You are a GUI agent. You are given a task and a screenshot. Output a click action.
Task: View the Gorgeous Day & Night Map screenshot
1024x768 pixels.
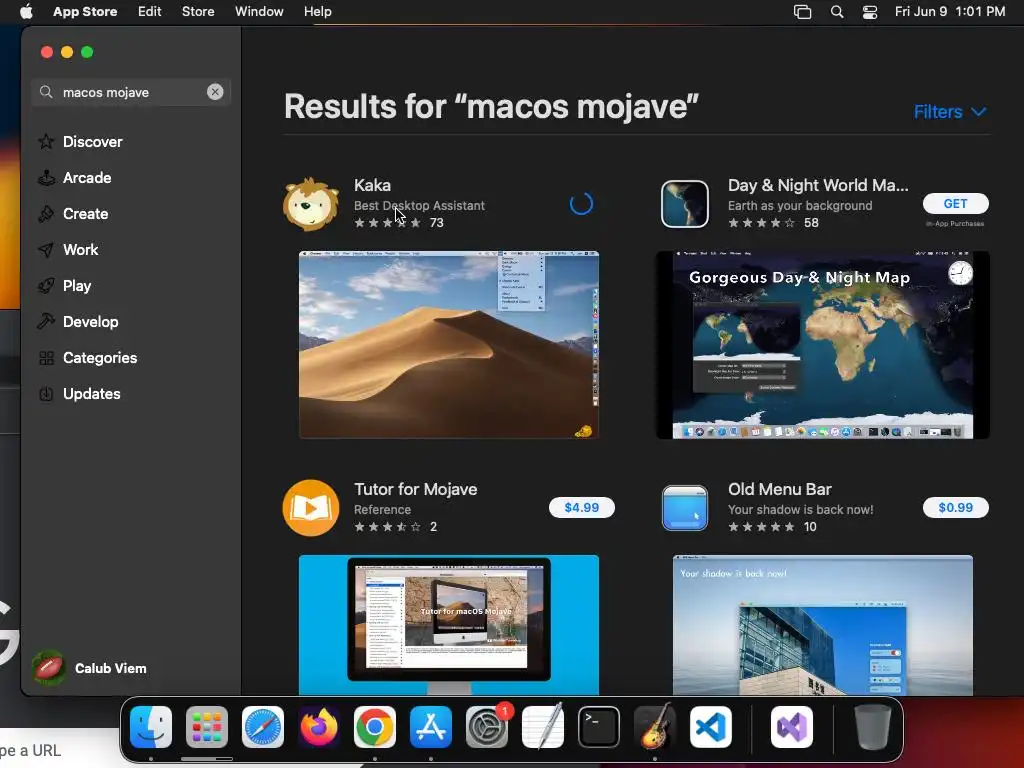click(x=823, y=345)
